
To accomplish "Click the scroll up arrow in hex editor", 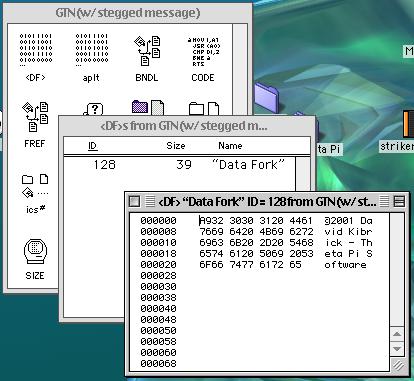I will point(397,334).
